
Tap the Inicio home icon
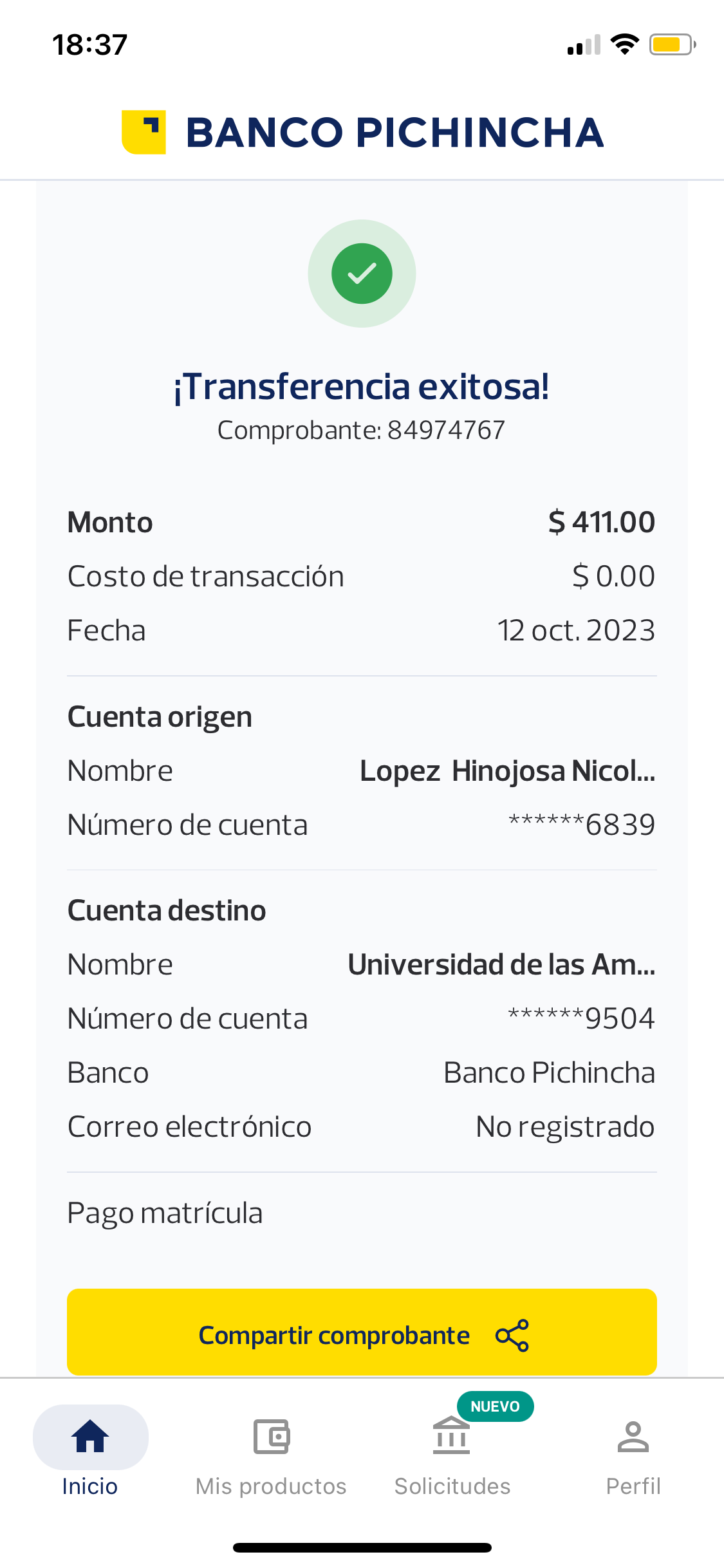point(90,1437)
